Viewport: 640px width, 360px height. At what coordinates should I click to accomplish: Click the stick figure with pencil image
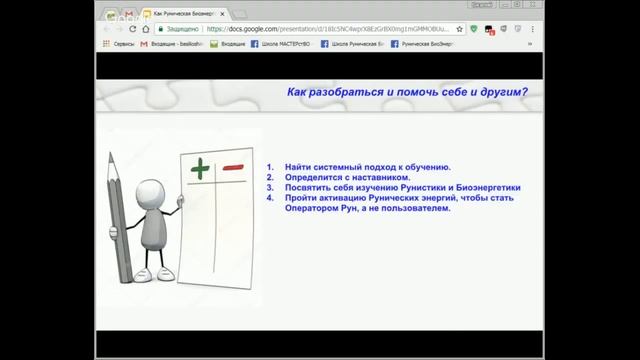180,218
